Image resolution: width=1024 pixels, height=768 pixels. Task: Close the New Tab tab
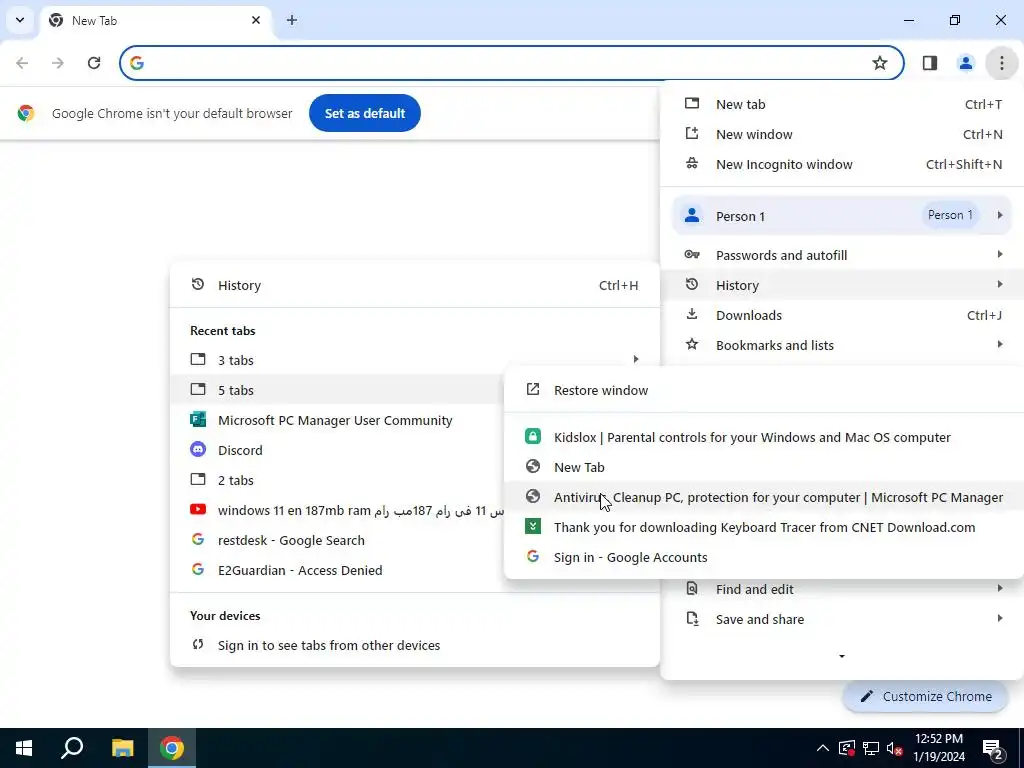tap(256, 20)
